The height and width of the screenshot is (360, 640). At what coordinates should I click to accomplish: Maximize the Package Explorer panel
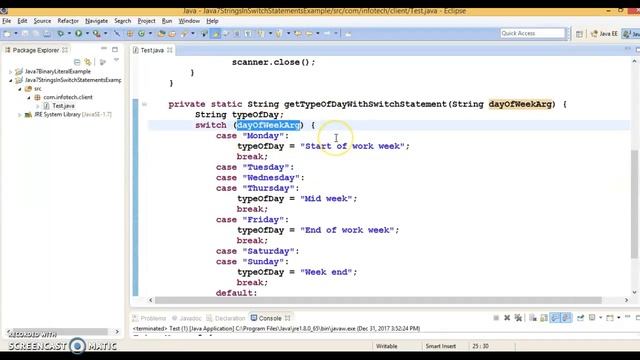tap(115, 49)
